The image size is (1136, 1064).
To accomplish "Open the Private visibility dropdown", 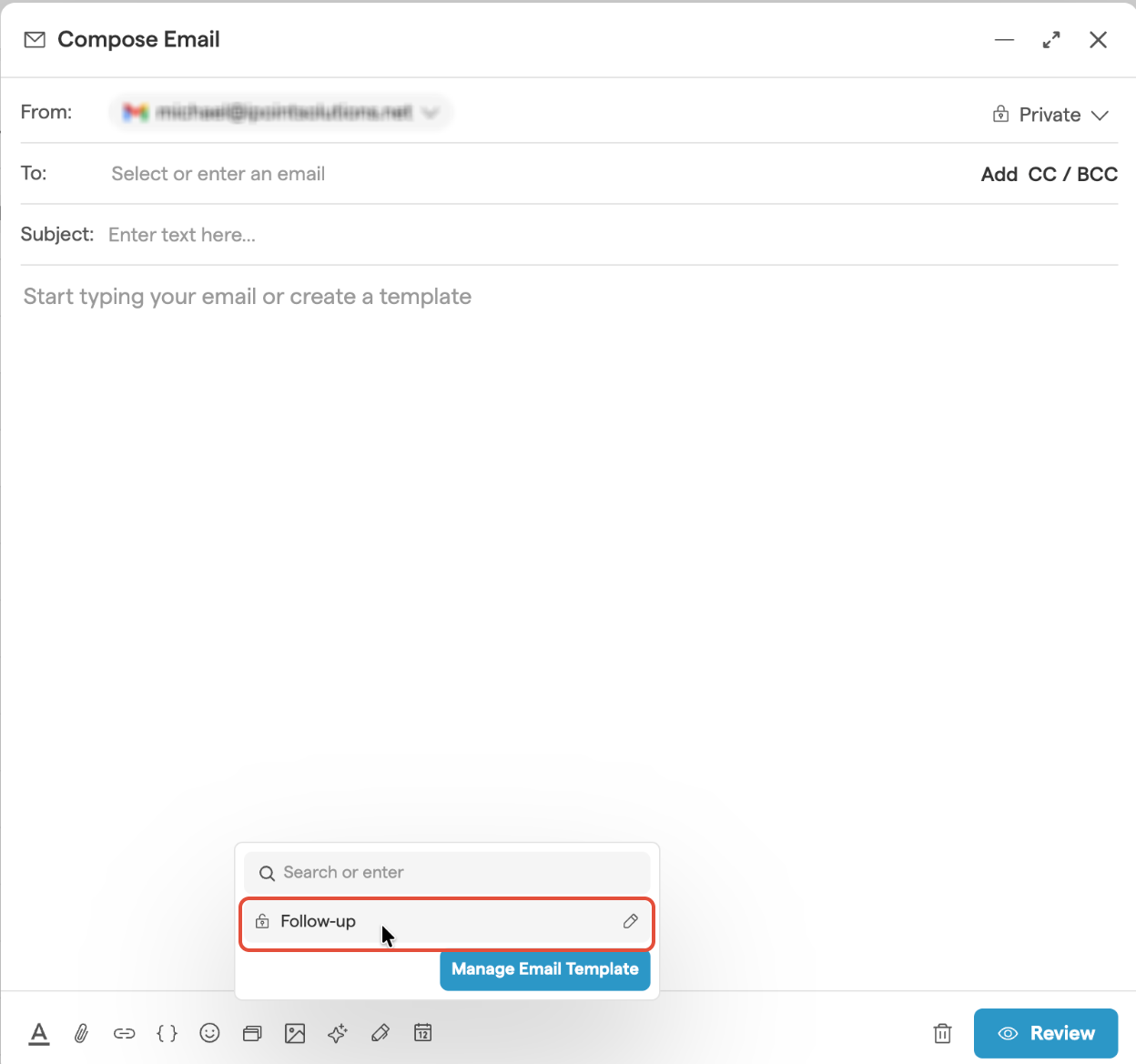I will 1050,115.
